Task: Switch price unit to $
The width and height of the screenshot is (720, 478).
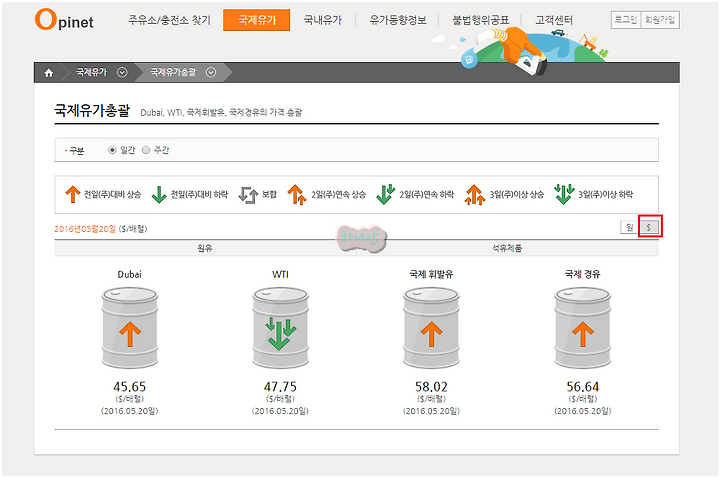Action: tap(649, 227)
